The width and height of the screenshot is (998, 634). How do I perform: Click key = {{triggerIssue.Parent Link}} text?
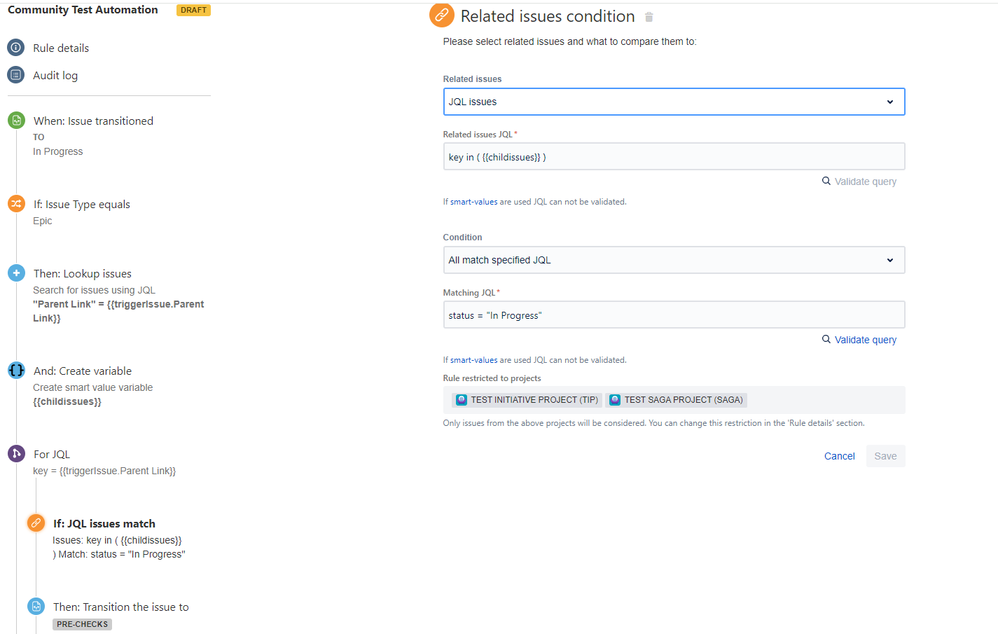[x=104, y=471]
